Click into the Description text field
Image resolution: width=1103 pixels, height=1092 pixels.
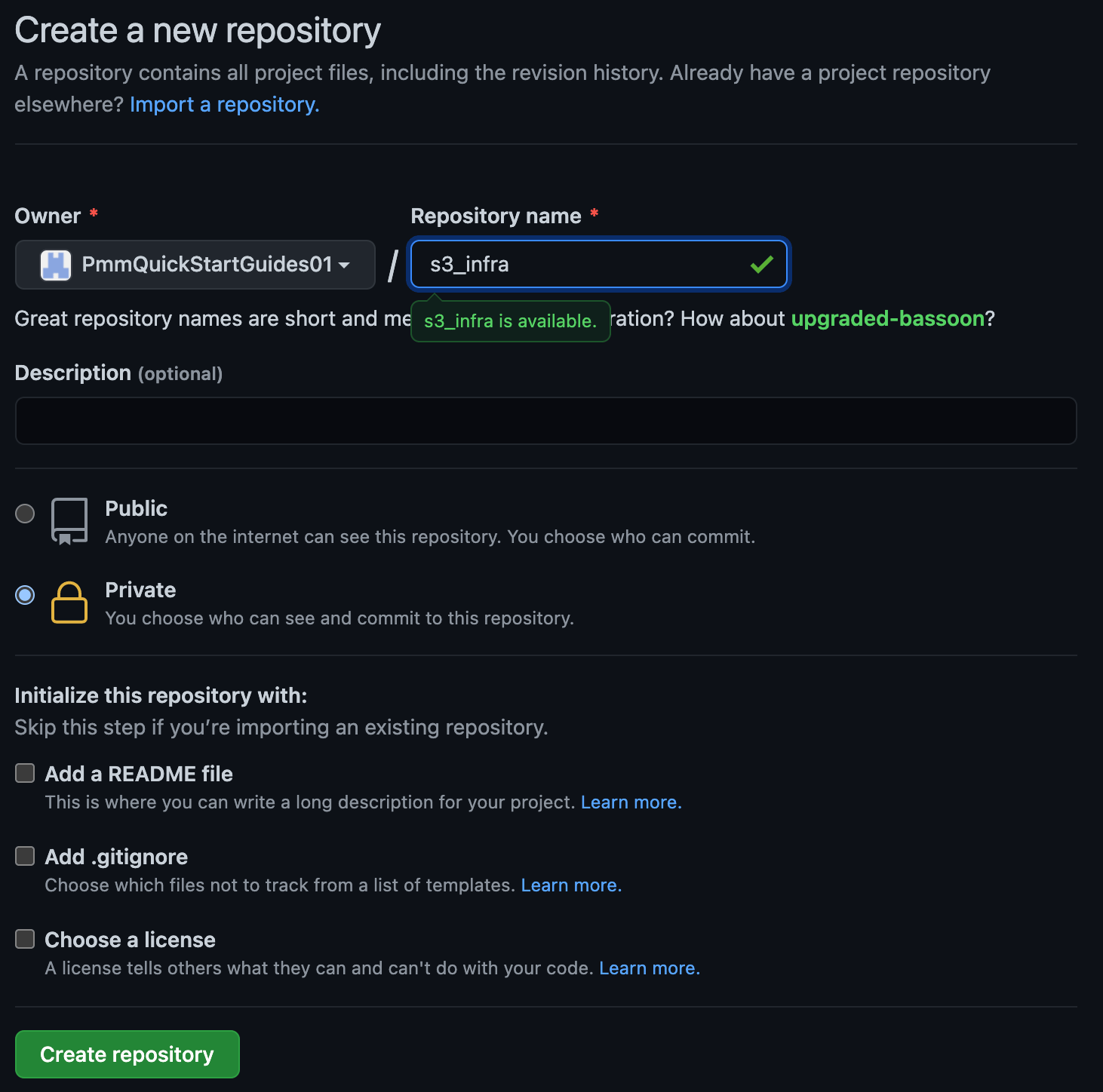545,421
